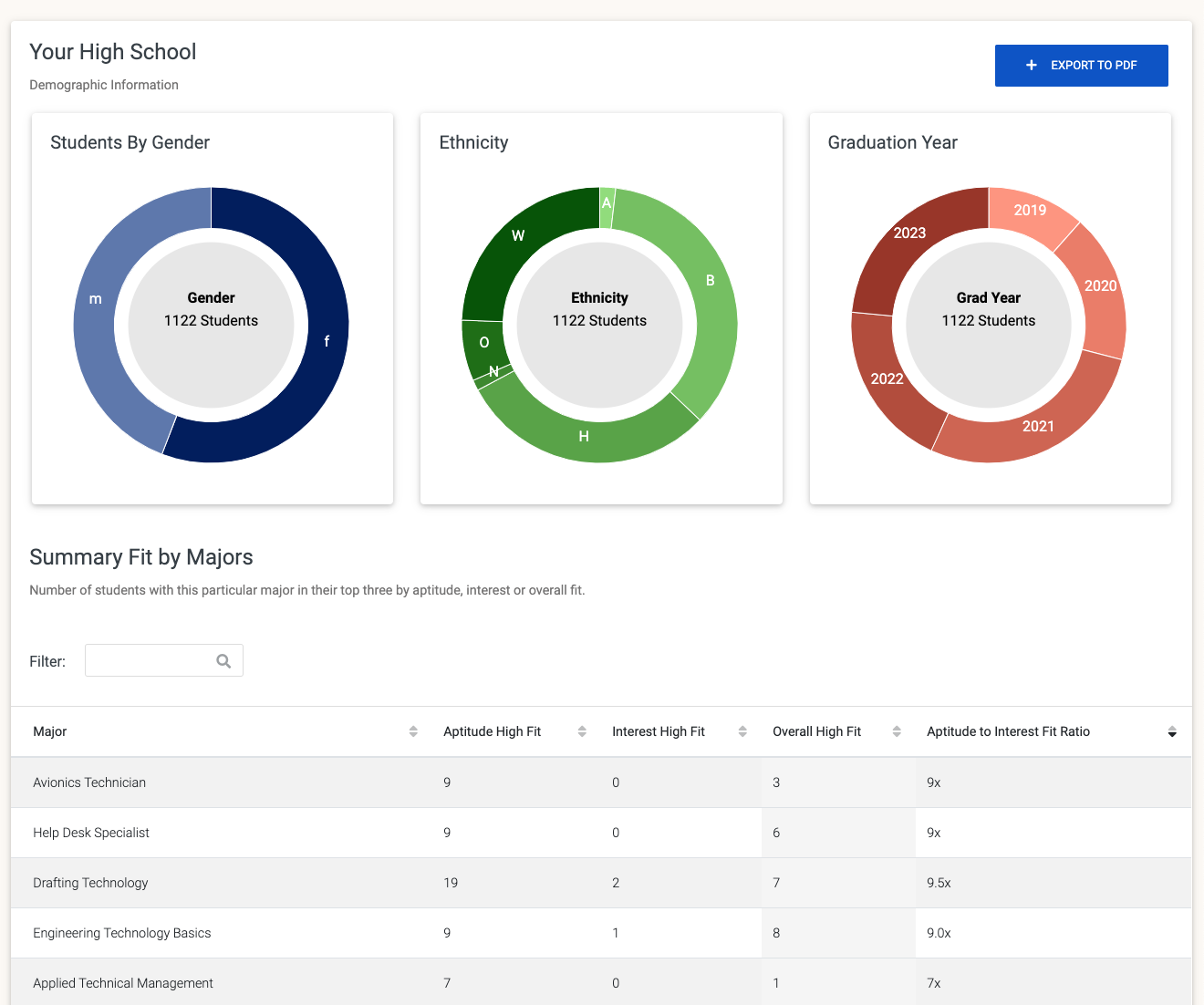Viewport: 1204px width, 1005px height.
Task: Click the Overall High Fit header text
Action: coord(817,731)
